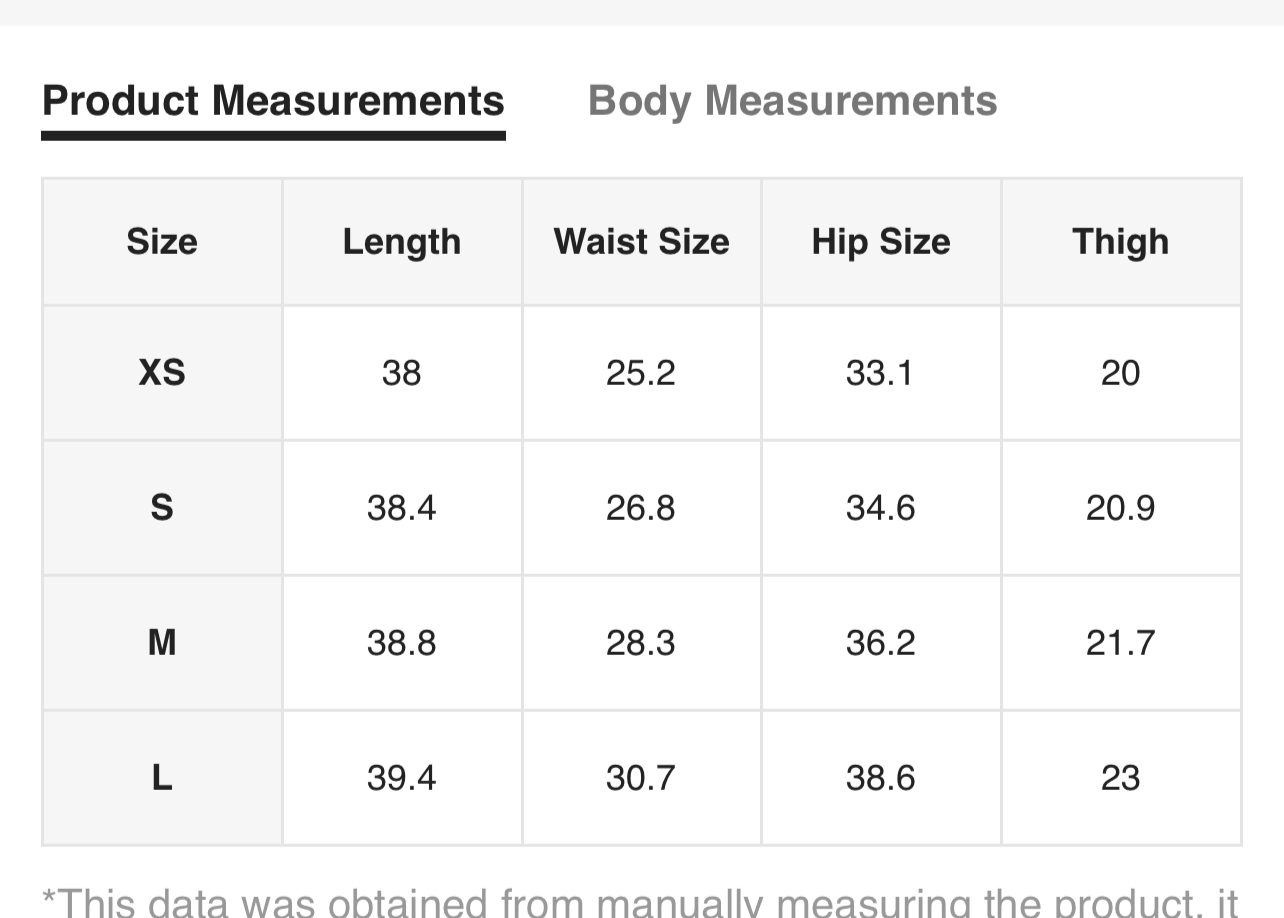
Task: Click the Size column header
Action: 162,242
